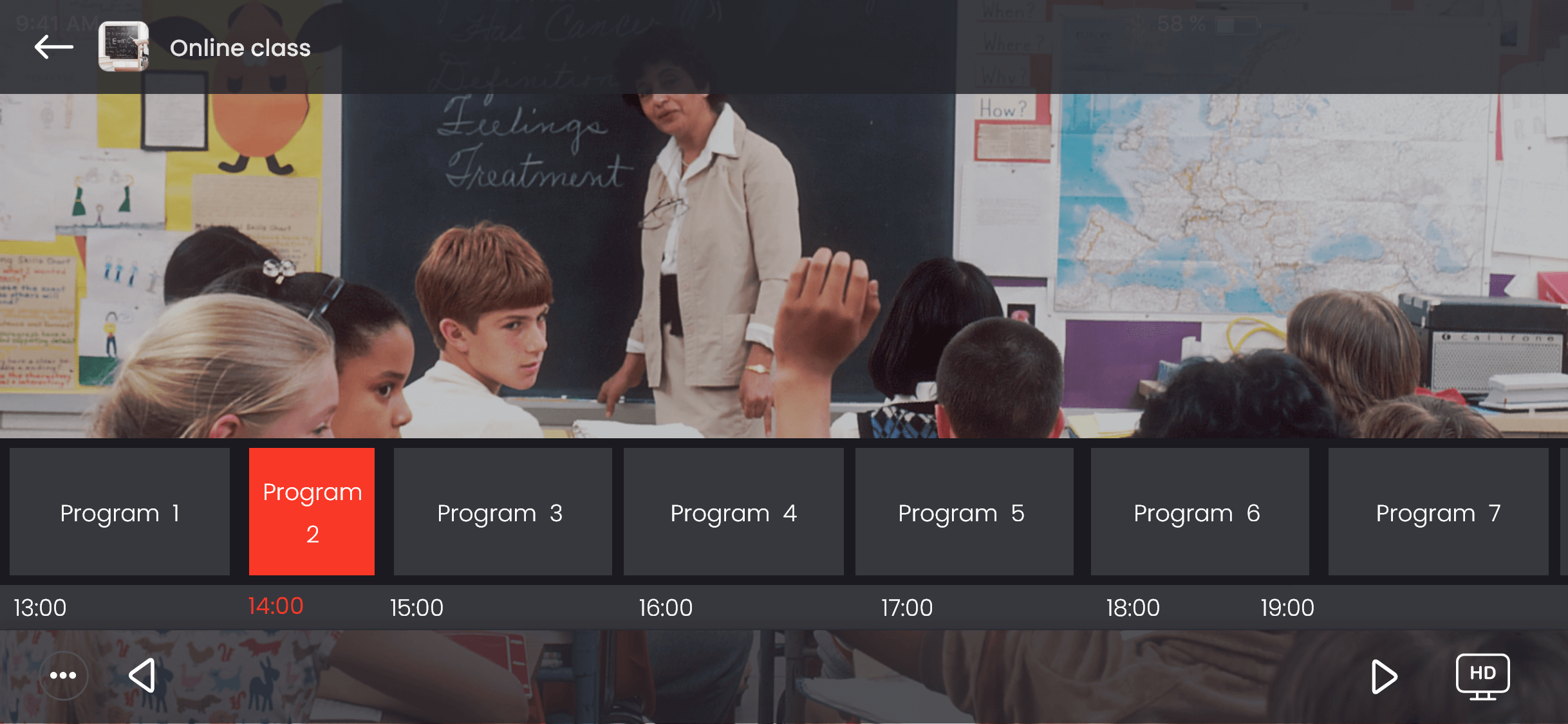This screenshot has width=1568, height=724.
Task: Click Program 1 in the program guide
Action: [x=119, y=512]
